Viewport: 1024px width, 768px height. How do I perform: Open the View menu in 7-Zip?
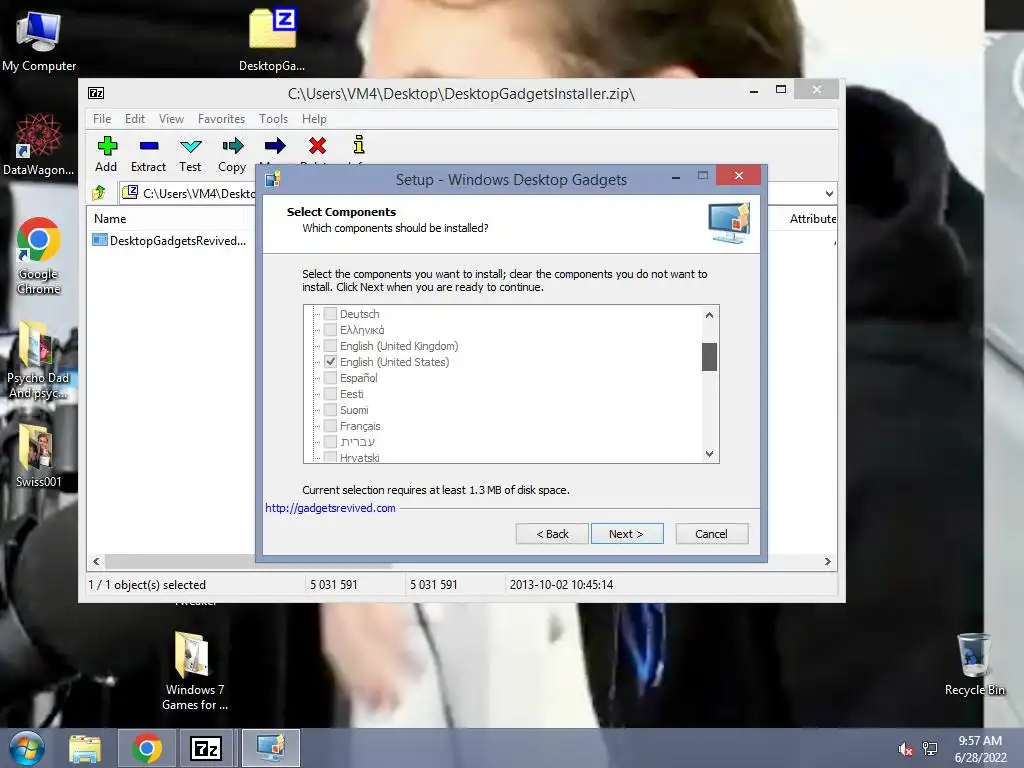point(171,119)
